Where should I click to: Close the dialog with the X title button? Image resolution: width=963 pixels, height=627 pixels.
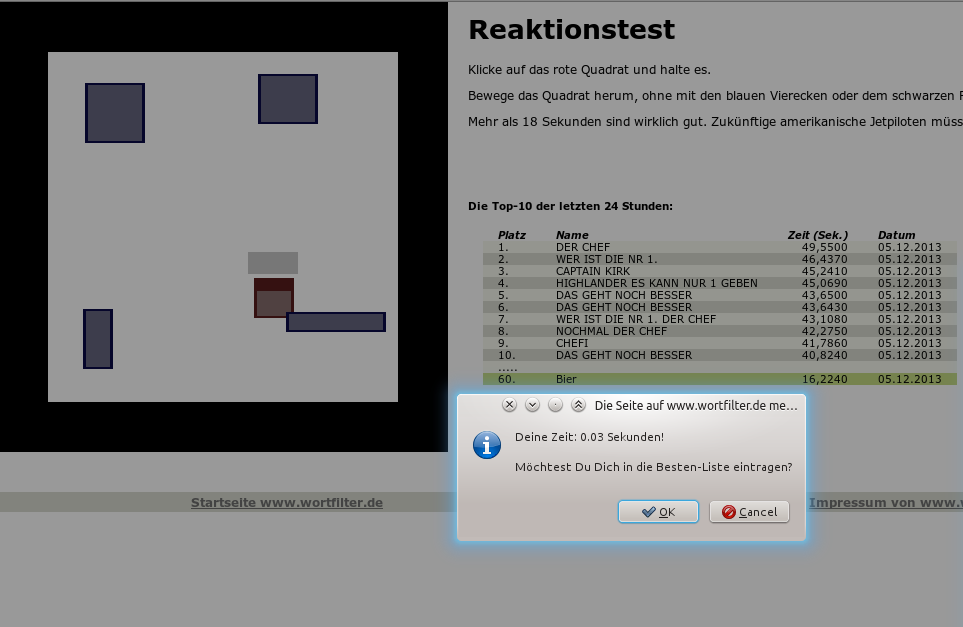pyautogui.click(x=509, y=405)
